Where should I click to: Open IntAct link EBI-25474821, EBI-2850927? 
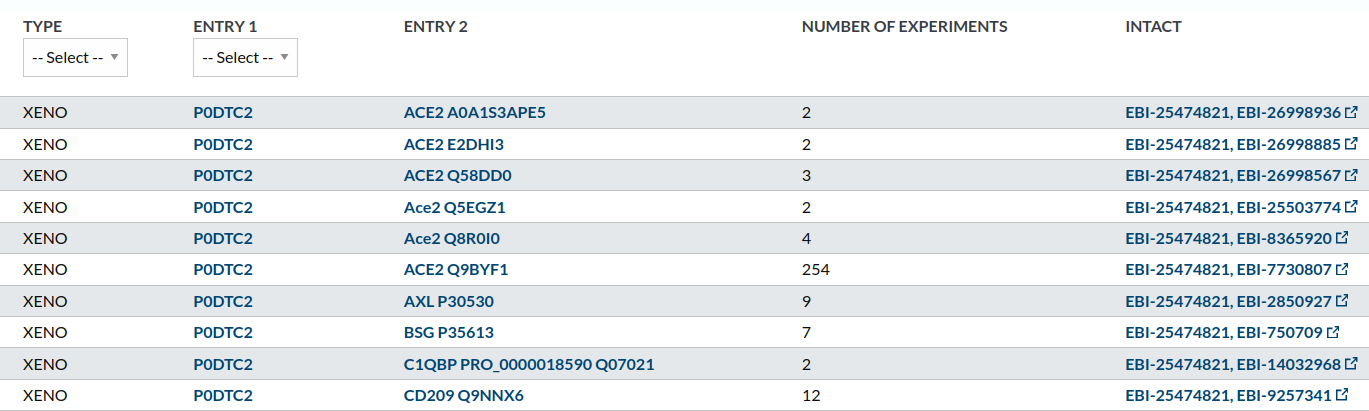coord(1228,301)
